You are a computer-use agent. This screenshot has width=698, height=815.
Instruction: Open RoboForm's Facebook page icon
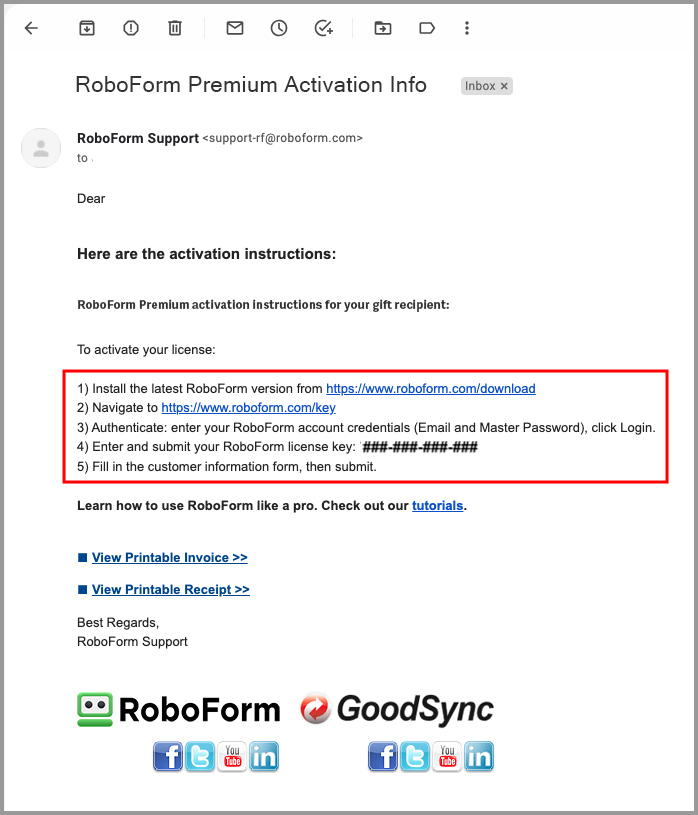point(168,757)
